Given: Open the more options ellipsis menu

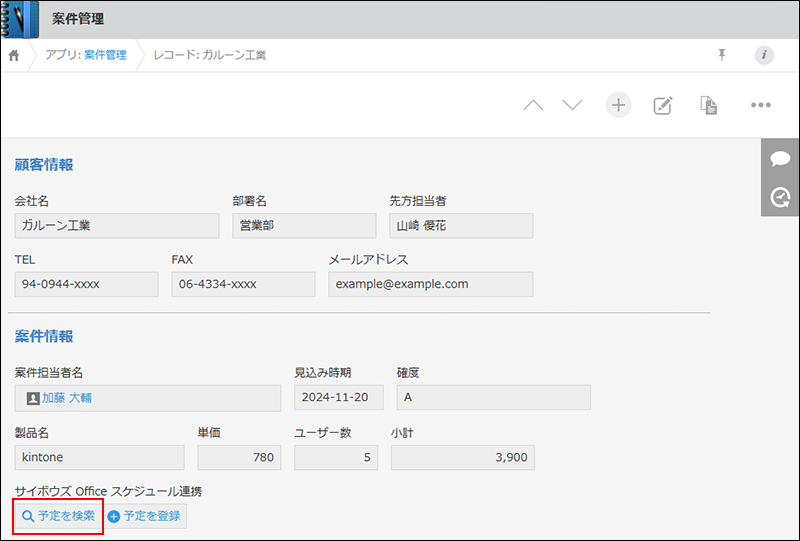Looking at the screenshot, I should click(x=760, y=105).
